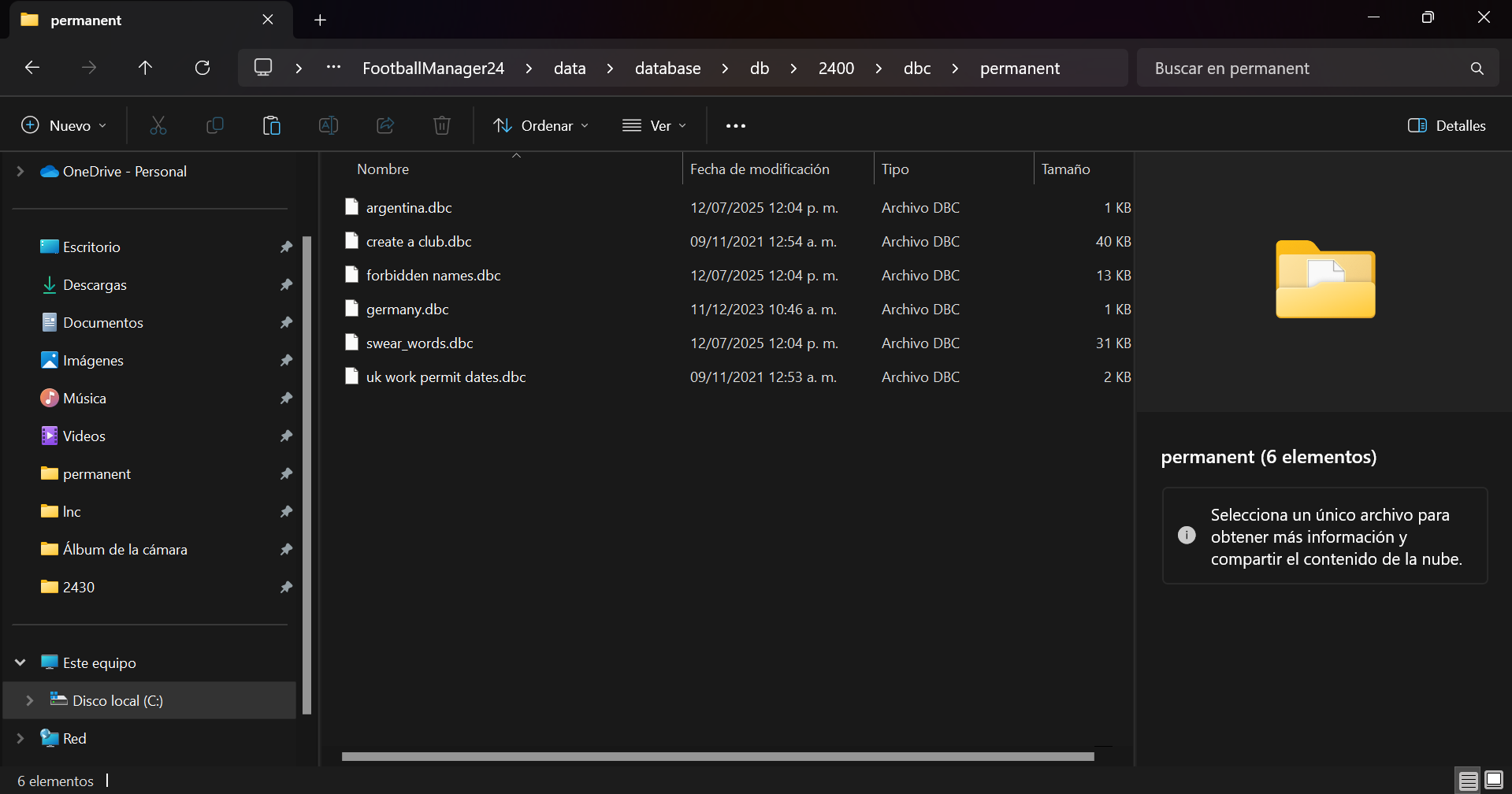Expand the OneDrive - Personal tree node
This screenshot has height=794, width=1512.
(x=20, y=171)
